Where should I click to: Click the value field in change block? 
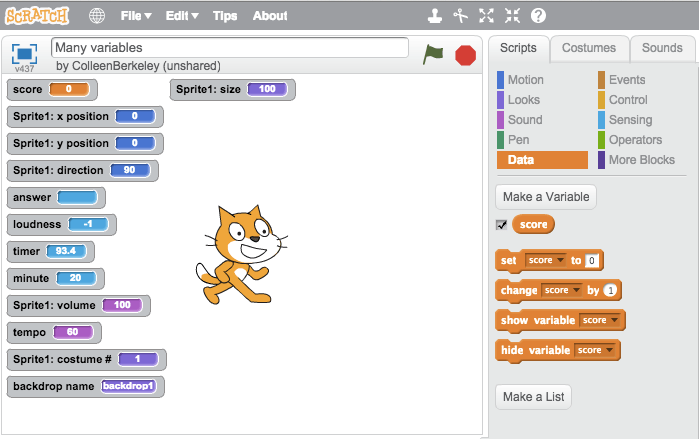click(610, 291)
